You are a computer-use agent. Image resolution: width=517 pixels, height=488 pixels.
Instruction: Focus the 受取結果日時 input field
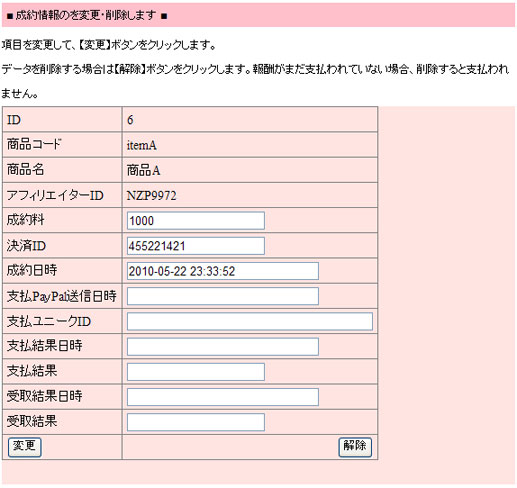click(223, 397)
